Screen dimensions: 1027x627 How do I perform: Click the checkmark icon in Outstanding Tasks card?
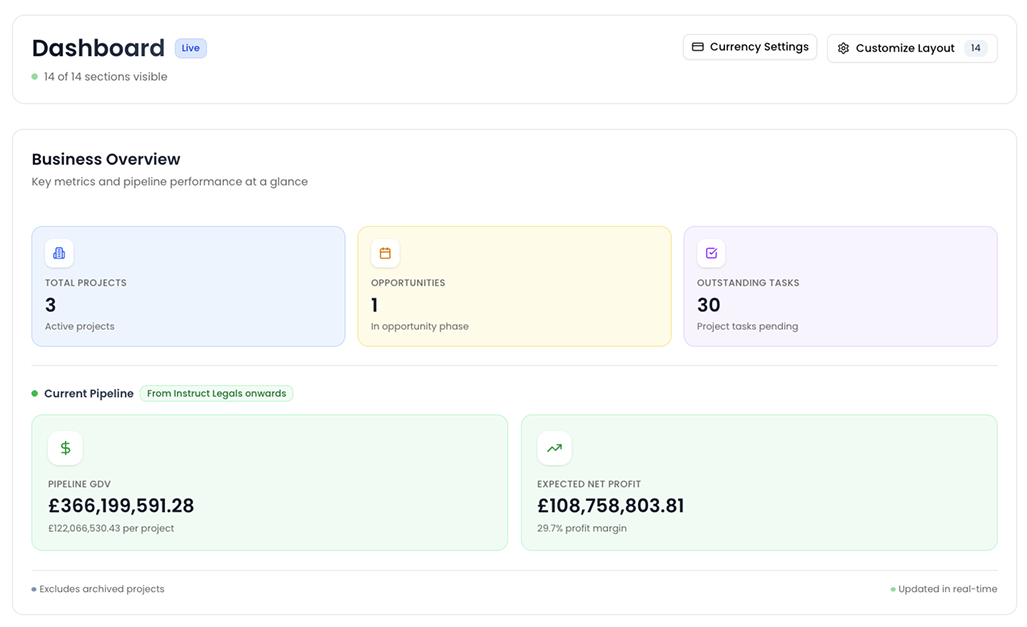(x=711, y=253)
